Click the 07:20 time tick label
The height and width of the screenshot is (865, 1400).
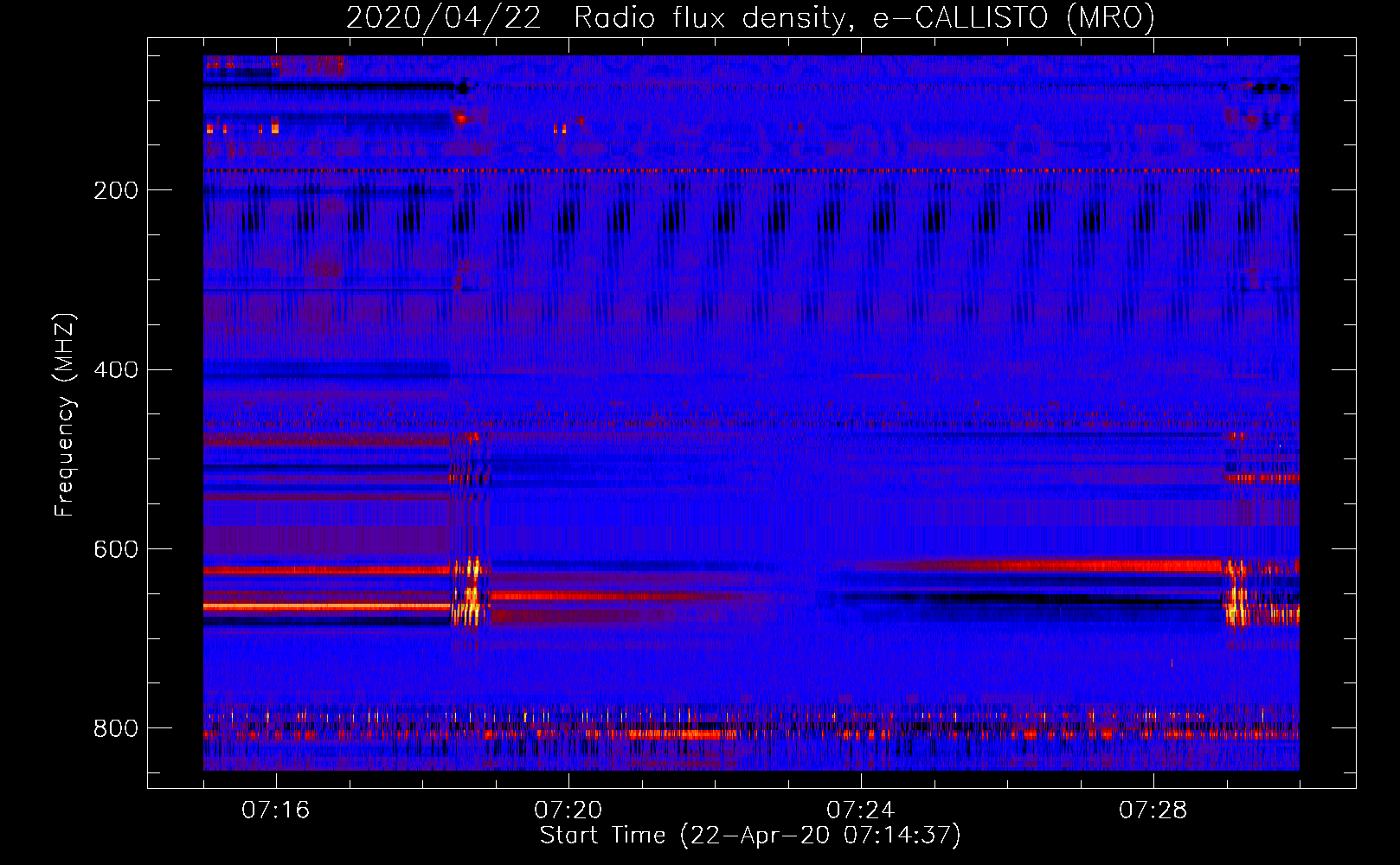pos(568,811)
